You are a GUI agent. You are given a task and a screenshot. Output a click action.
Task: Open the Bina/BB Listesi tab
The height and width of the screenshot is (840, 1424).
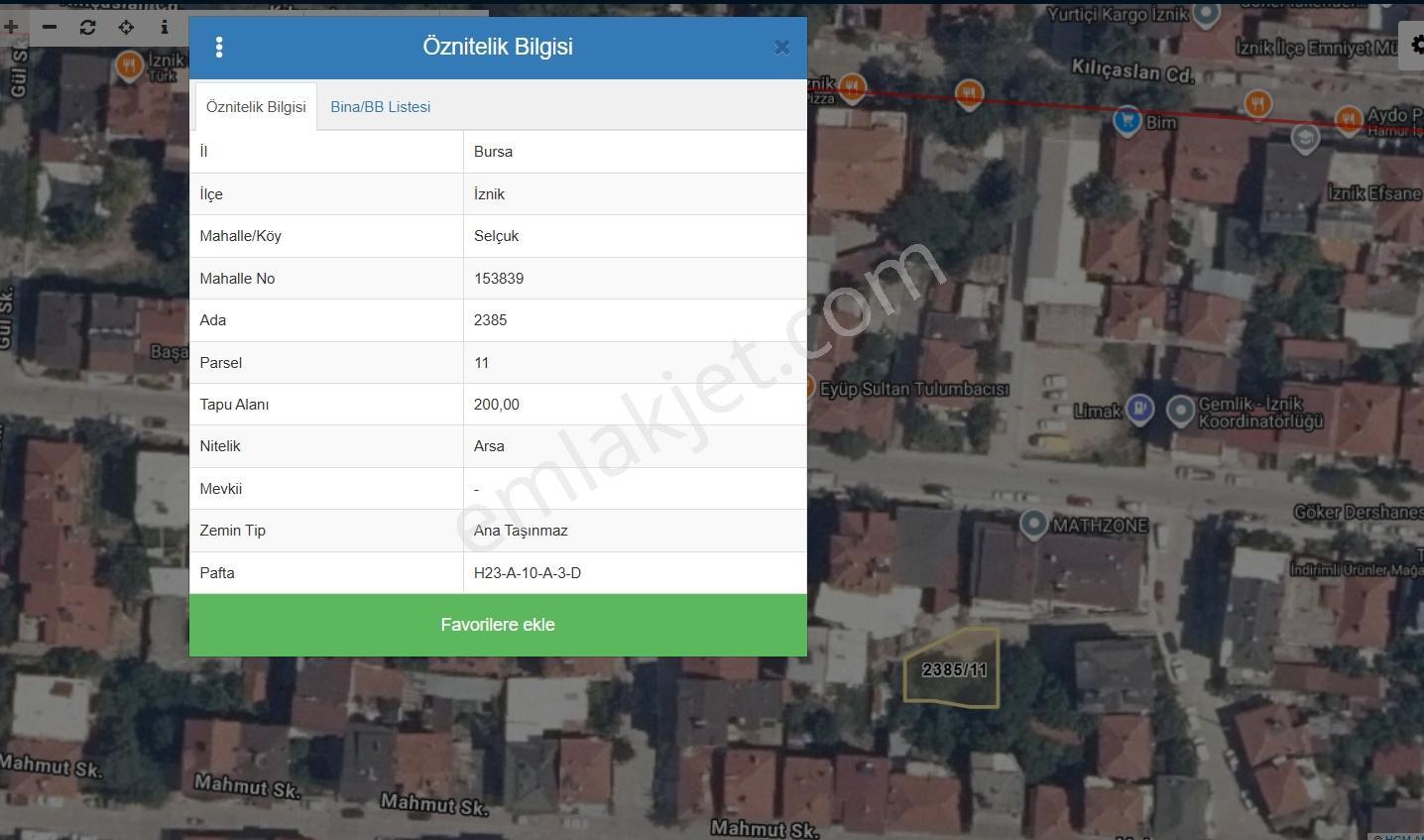coord(381,107)
